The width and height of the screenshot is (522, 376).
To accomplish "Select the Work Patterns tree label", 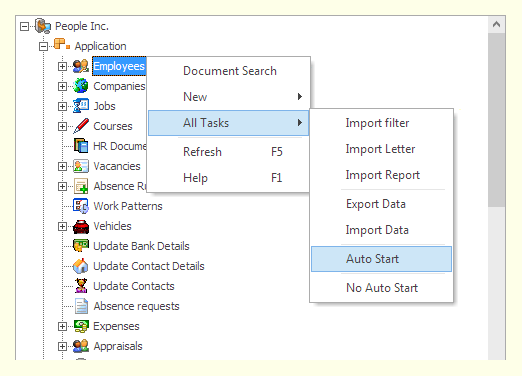I will tap(128, 206).
